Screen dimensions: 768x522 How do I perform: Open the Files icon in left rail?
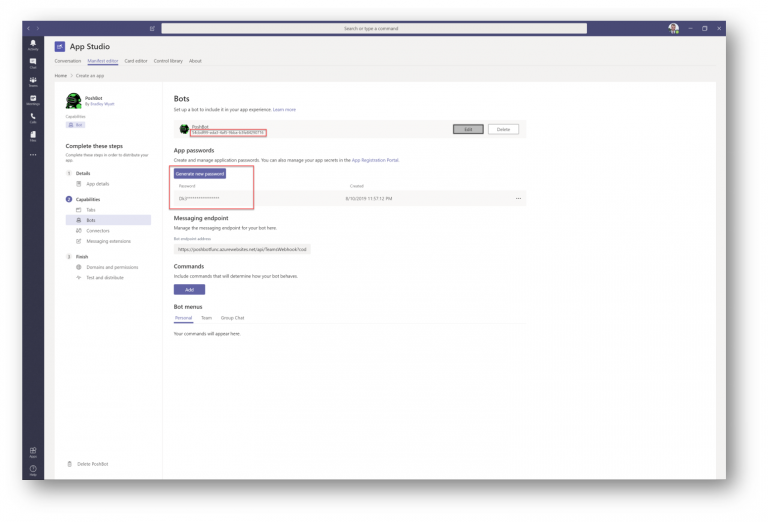click(33, 136)
